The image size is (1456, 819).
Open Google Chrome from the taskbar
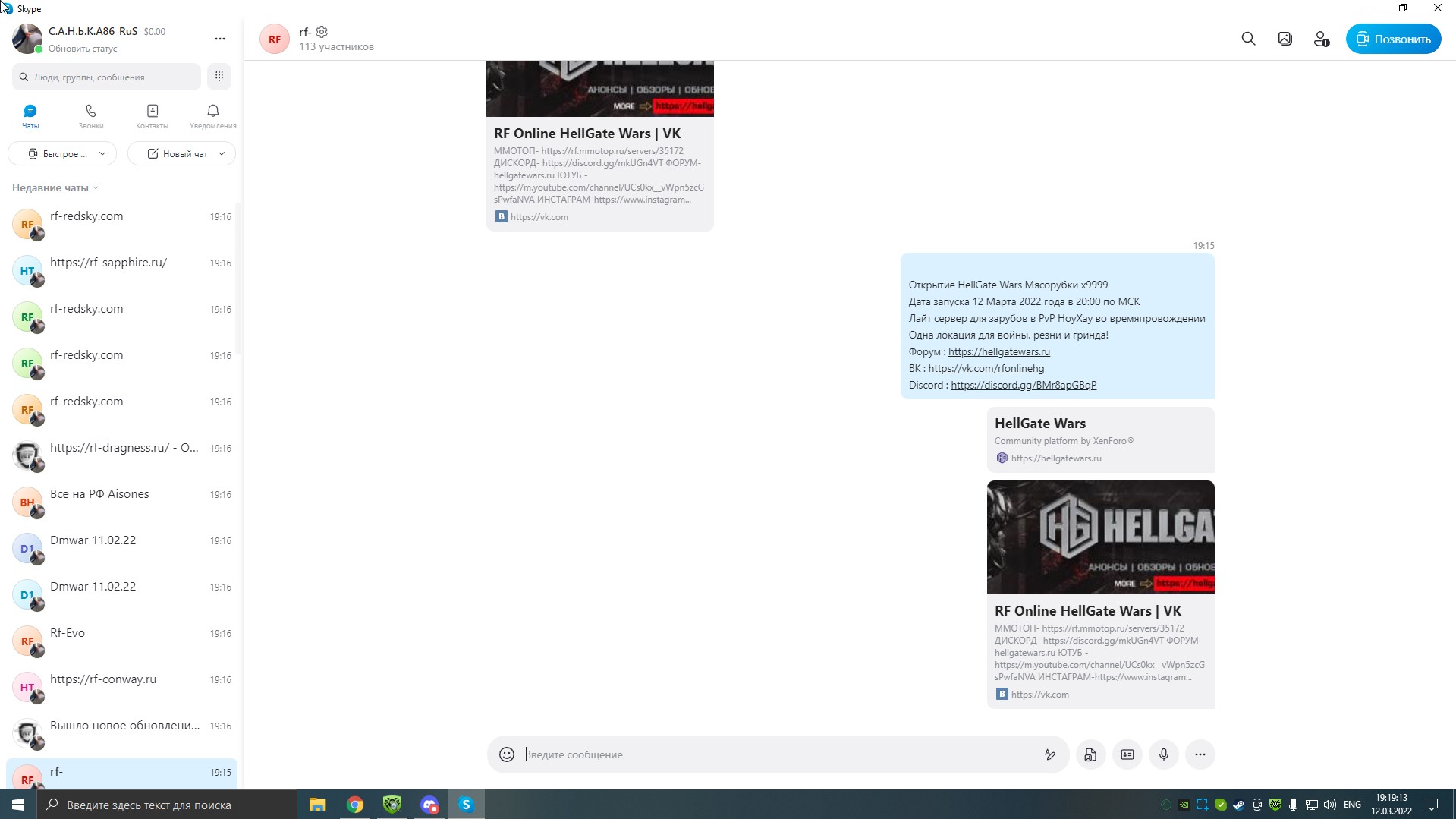coord(355,804)
